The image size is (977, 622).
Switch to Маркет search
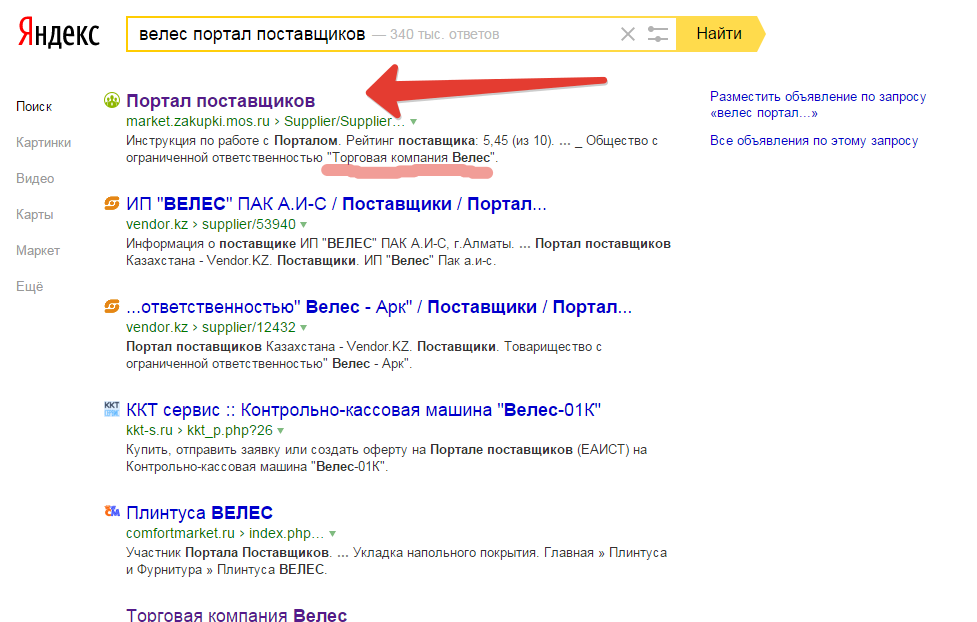click(x=38, y=251)
